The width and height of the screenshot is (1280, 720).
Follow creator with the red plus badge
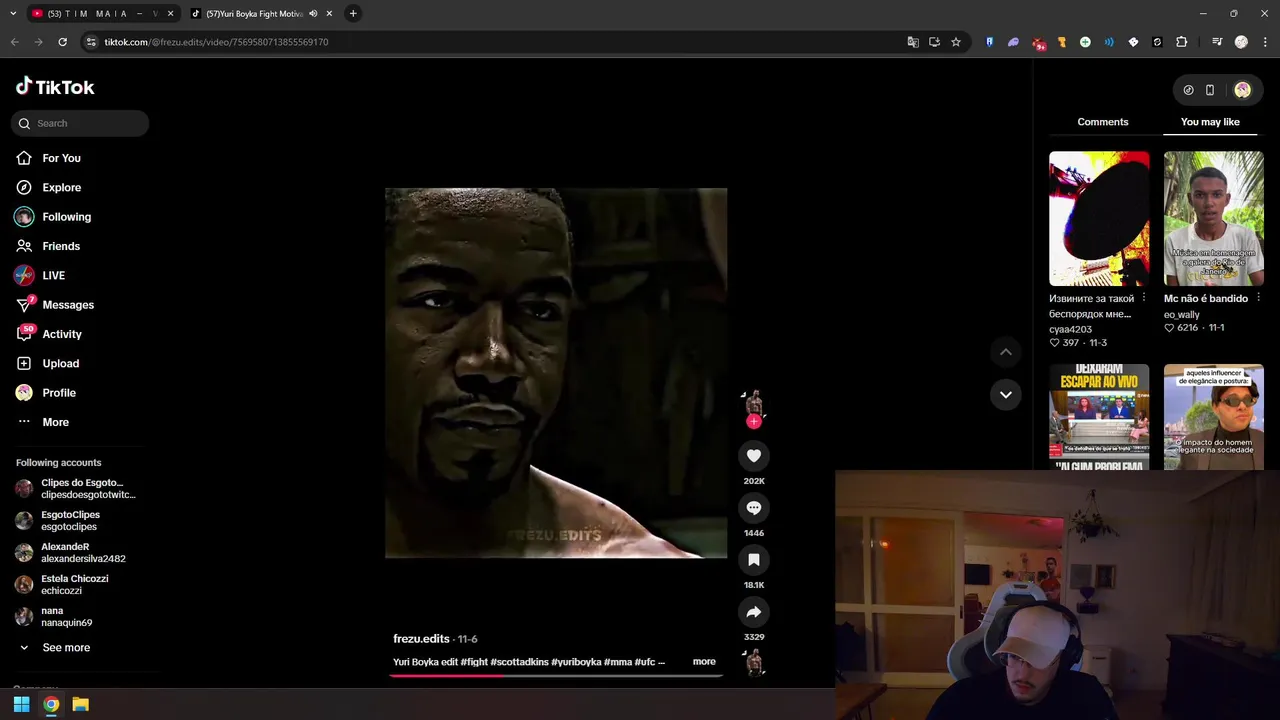754,422
